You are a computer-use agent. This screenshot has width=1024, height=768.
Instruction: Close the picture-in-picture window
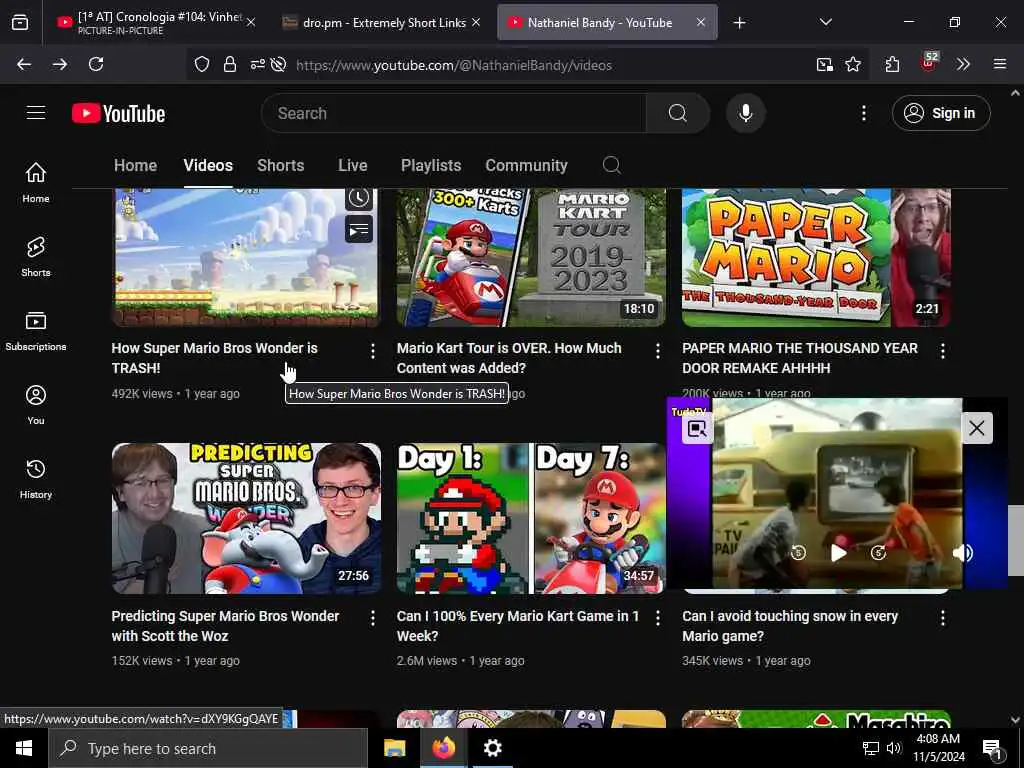tap(976, 428)
